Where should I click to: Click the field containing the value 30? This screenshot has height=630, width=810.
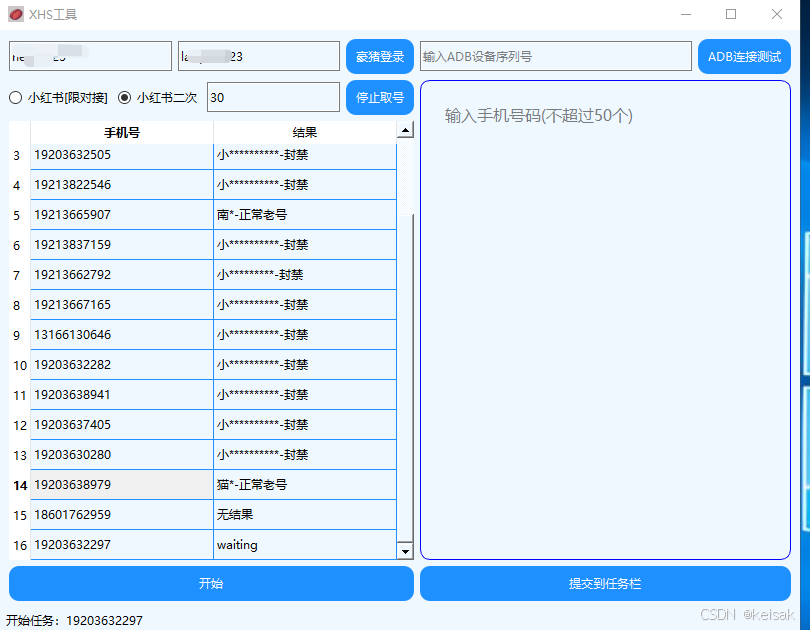coord(273,97)
